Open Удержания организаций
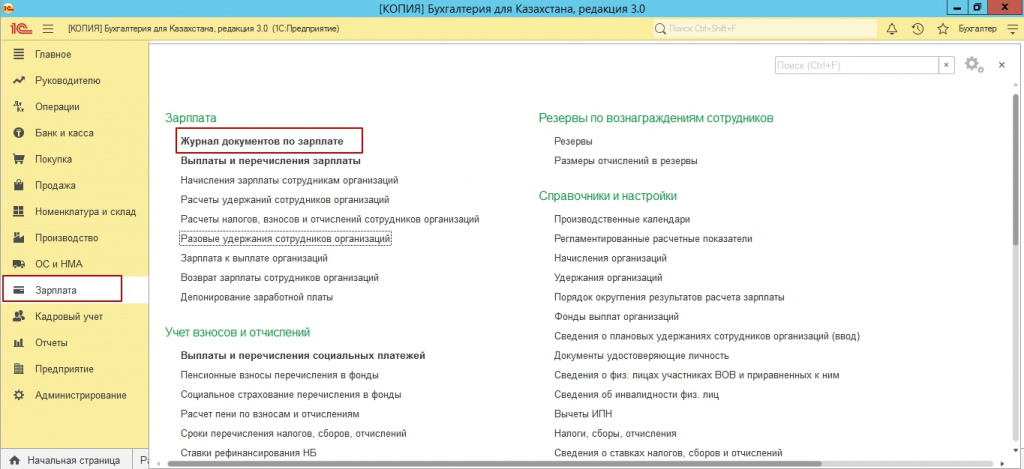 (608, 278)
